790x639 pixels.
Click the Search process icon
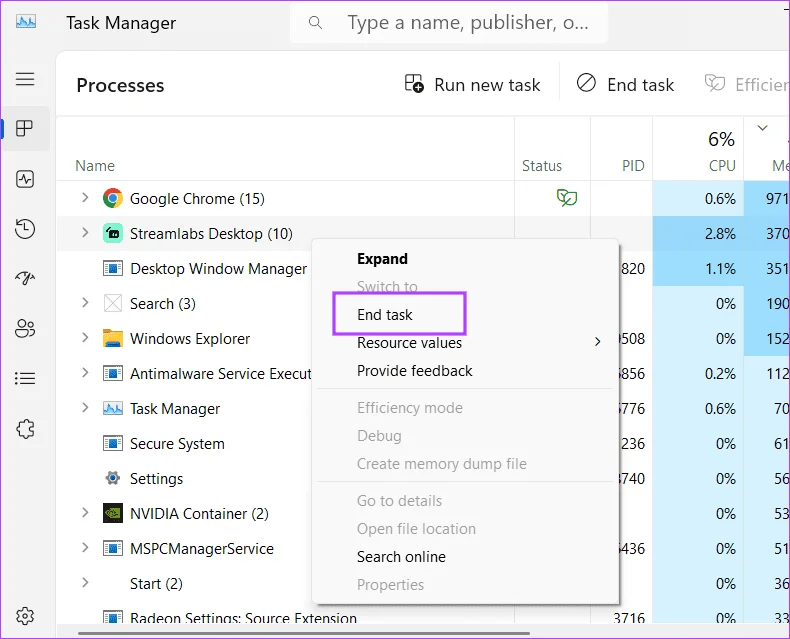113,303
